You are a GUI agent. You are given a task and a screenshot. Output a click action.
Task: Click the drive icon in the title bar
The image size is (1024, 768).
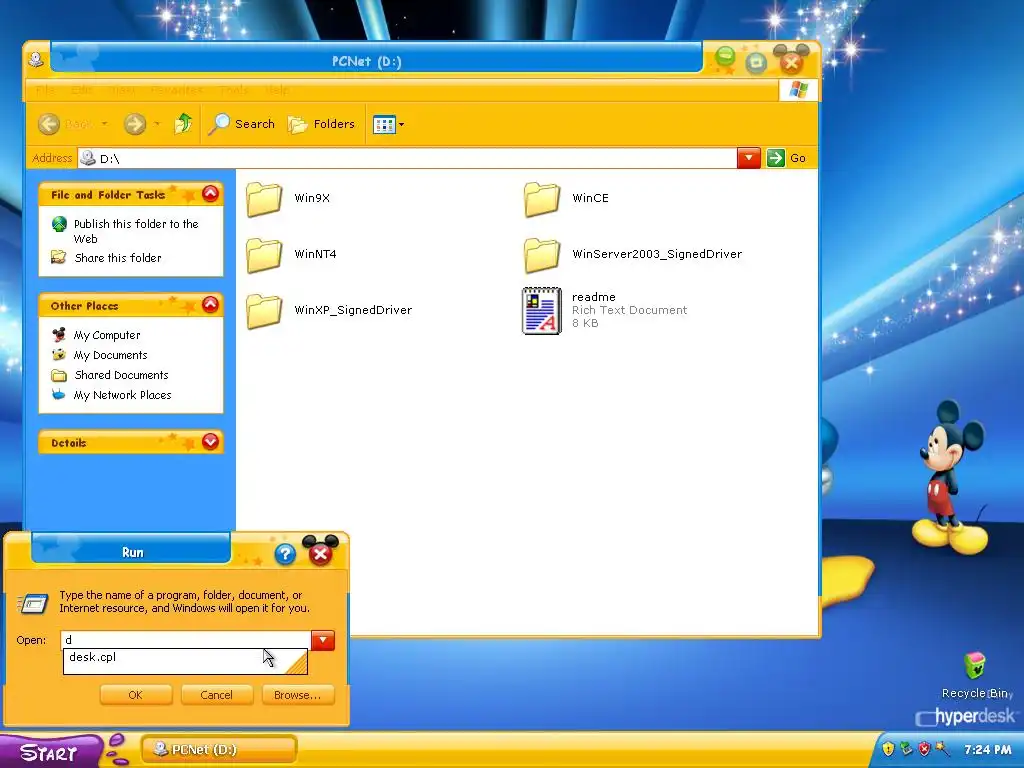pyautogui.click(x=37, y=59)
